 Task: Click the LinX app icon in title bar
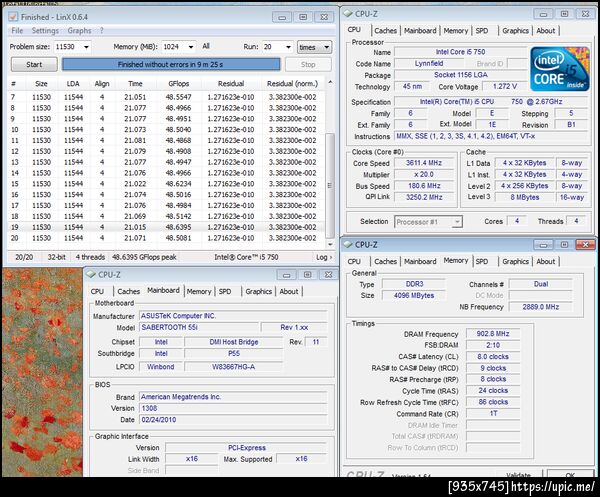pos(13,17)
